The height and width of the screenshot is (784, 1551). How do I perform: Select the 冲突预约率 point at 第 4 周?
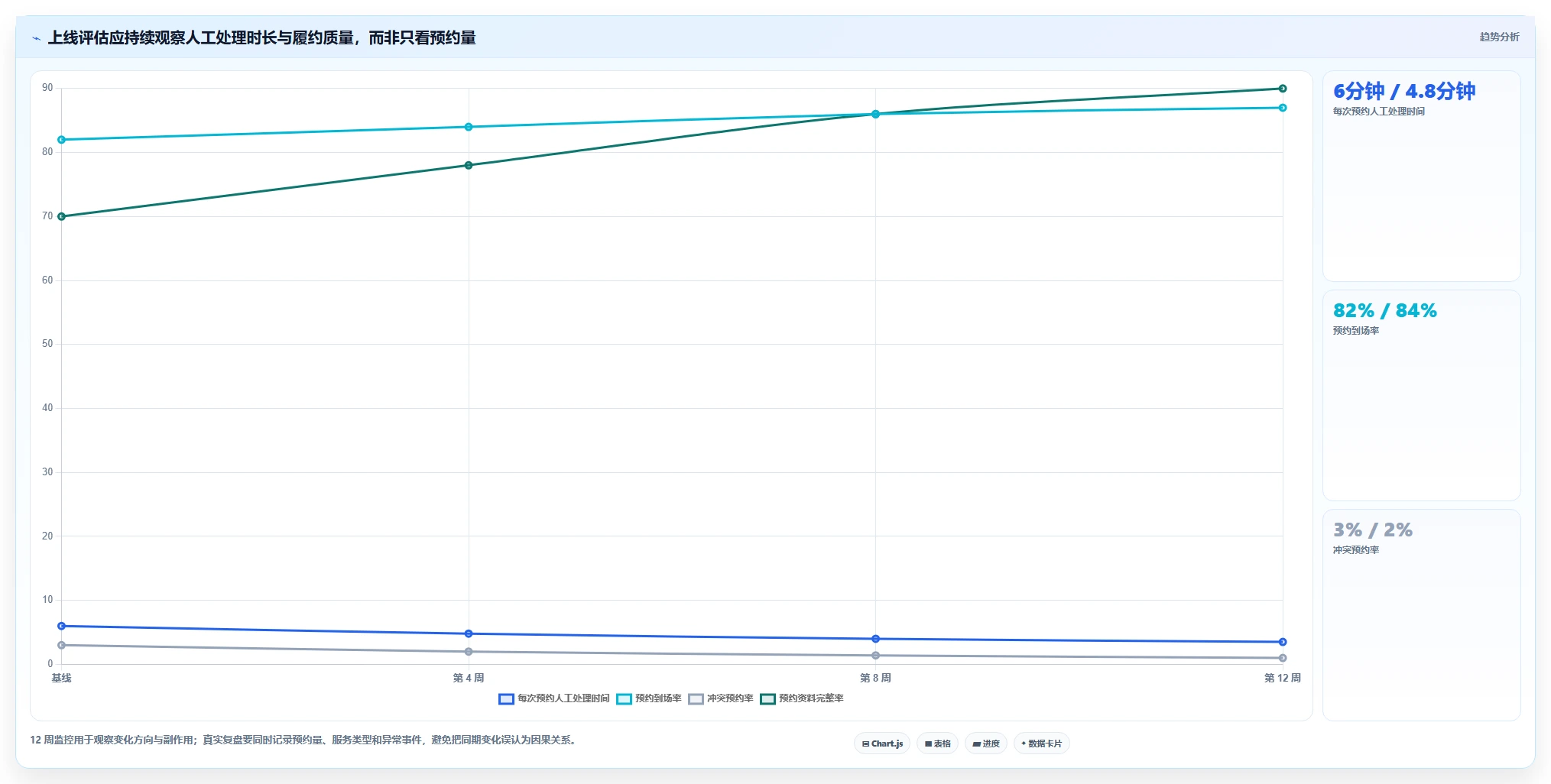[469, 652]
